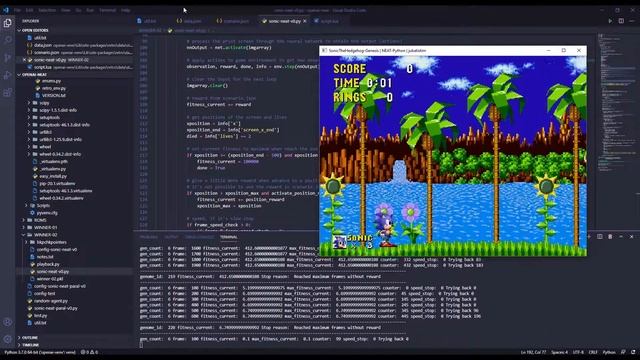Select script.lua in Open Editors list
Screen dimensions: 640x360
click(x=80, y=67)
